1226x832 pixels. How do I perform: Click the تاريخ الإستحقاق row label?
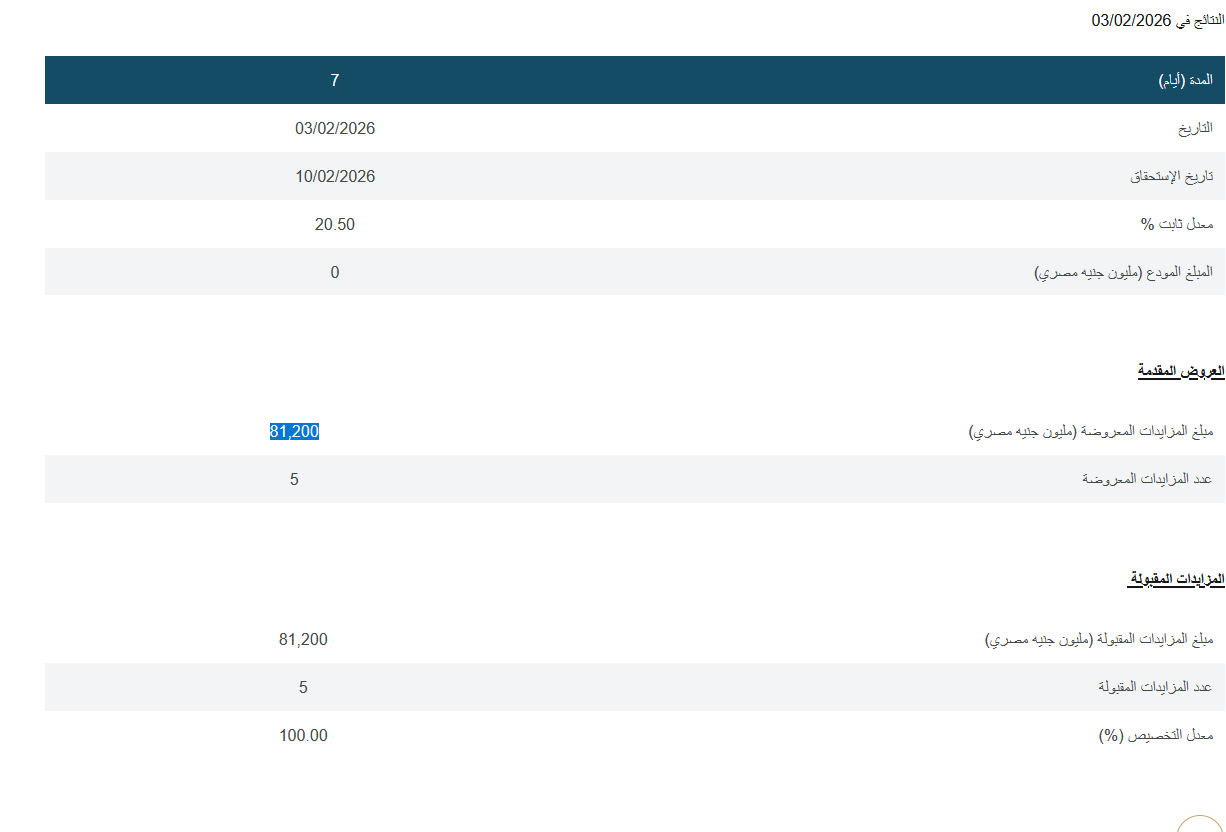pos(1171,176)
